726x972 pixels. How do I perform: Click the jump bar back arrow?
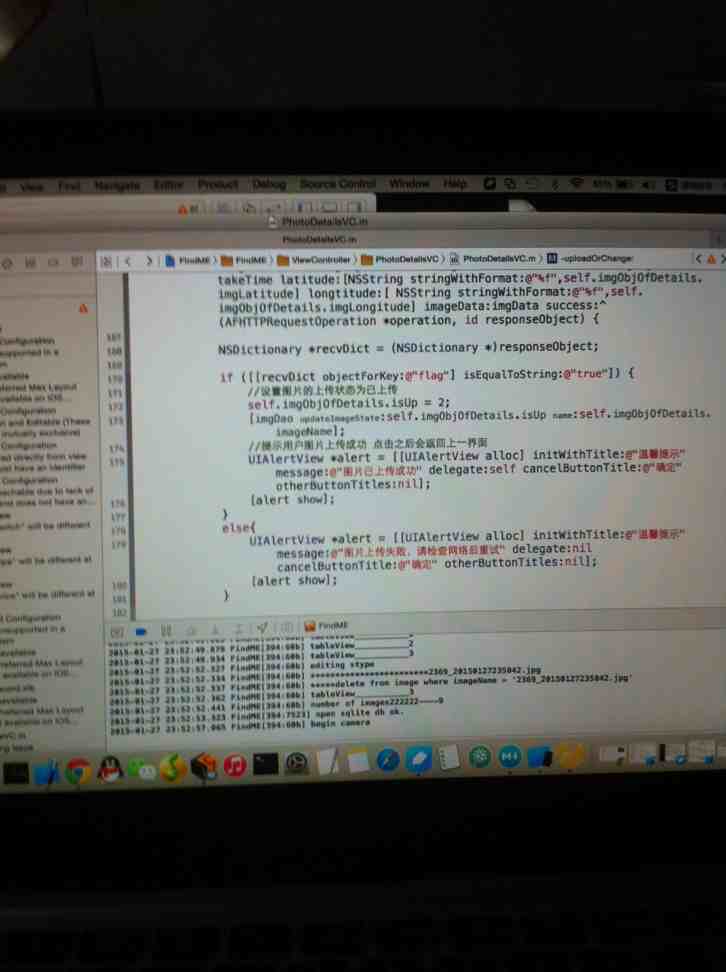[x=127, y=261]
